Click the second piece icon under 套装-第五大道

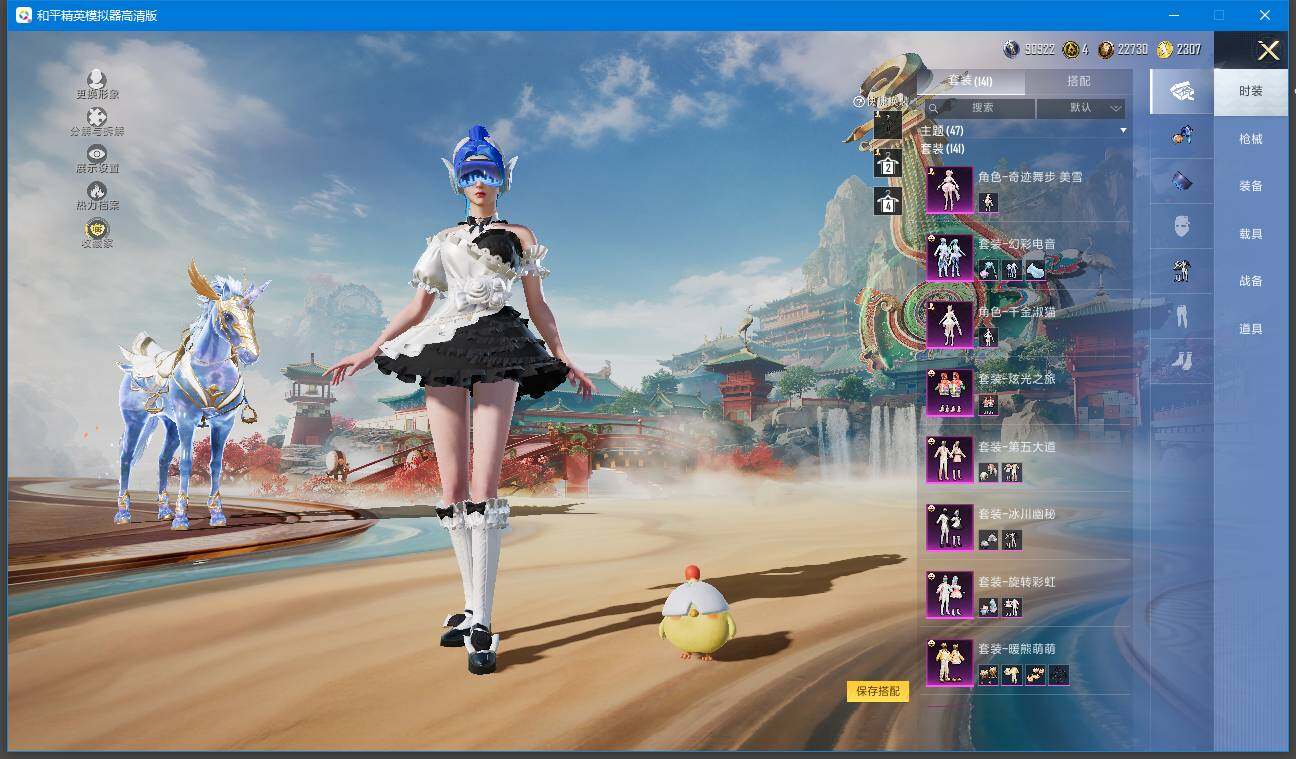pos(1012,472)
